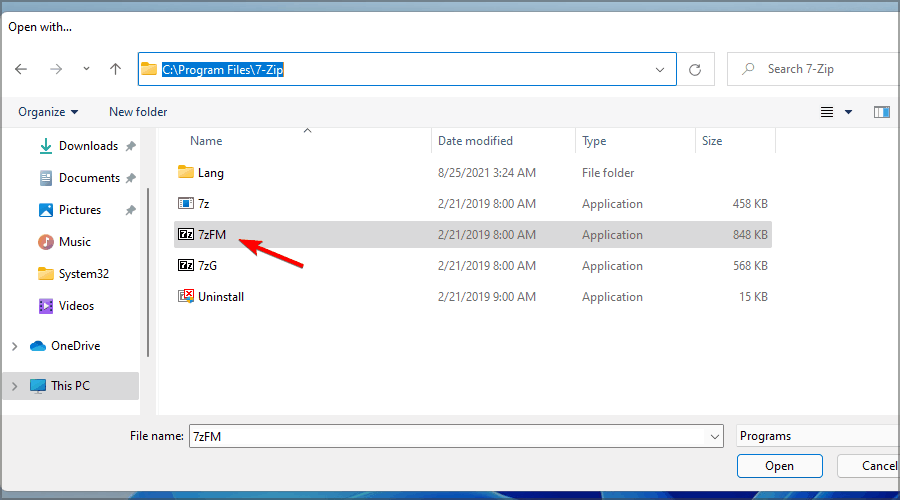The width and height of the screenshot is (900, 500).
Task: Sort files by Date modified column
Action: point(475,141)
